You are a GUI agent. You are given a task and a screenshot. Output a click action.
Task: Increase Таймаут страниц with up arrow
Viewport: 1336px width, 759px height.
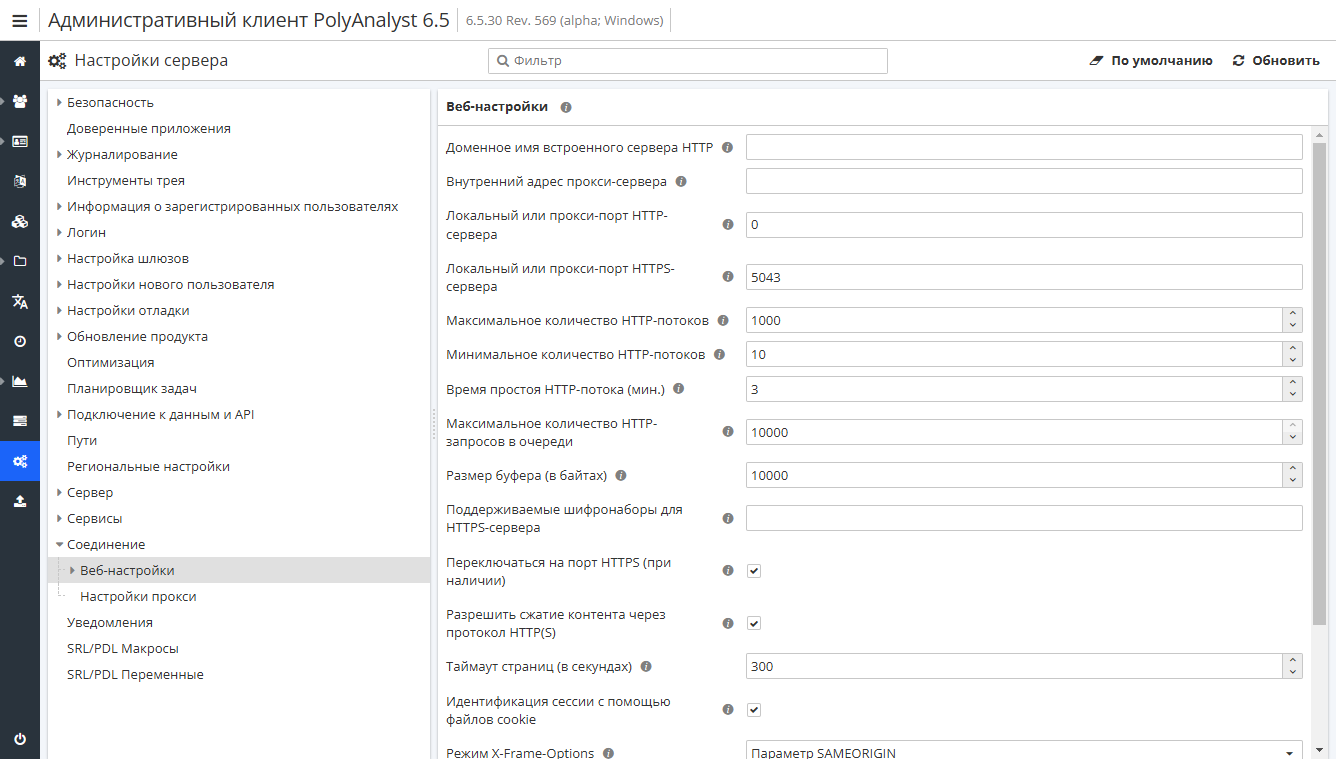[1293, 660]
